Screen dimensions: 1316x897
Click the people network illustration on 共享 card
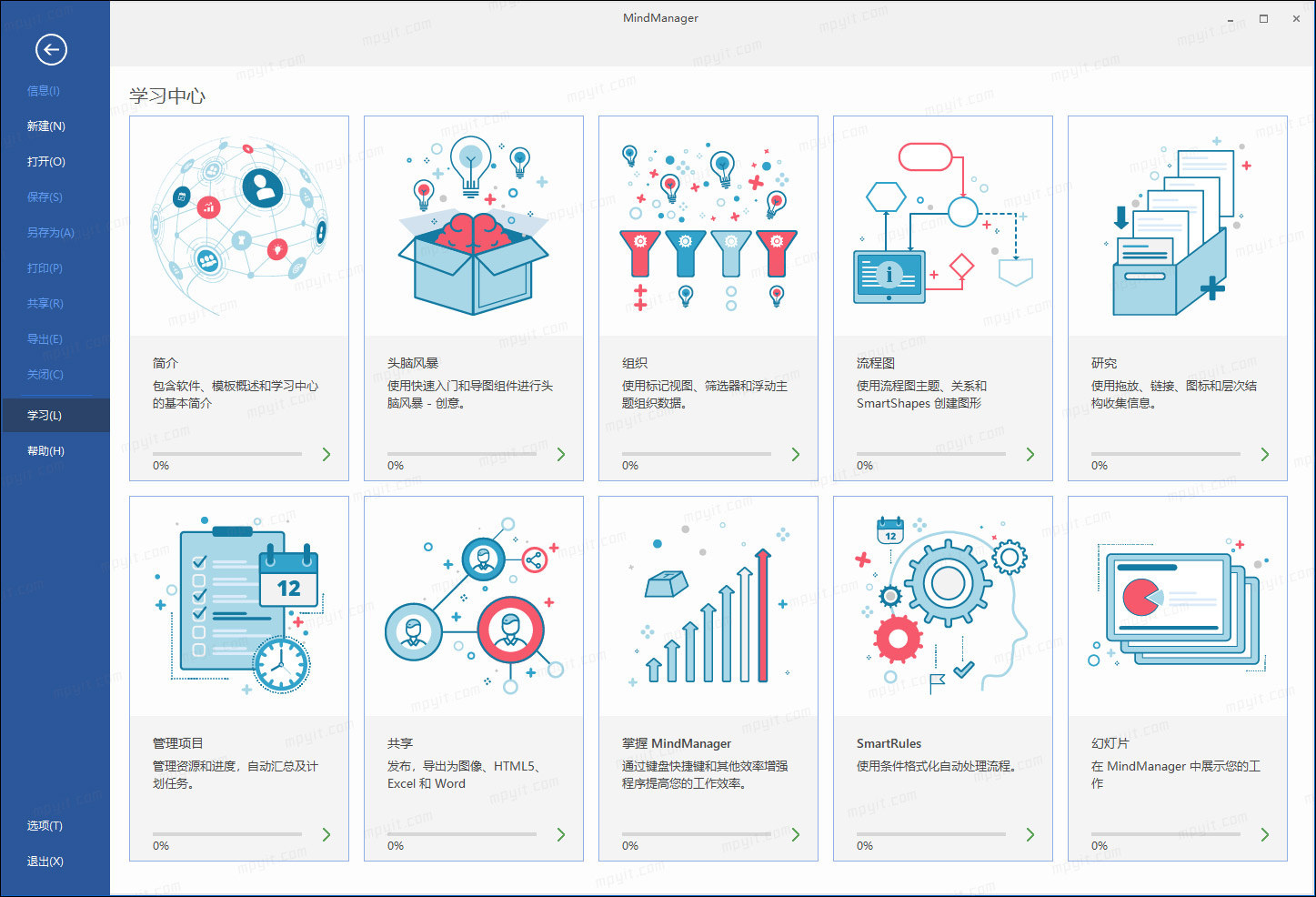(473, 605)
